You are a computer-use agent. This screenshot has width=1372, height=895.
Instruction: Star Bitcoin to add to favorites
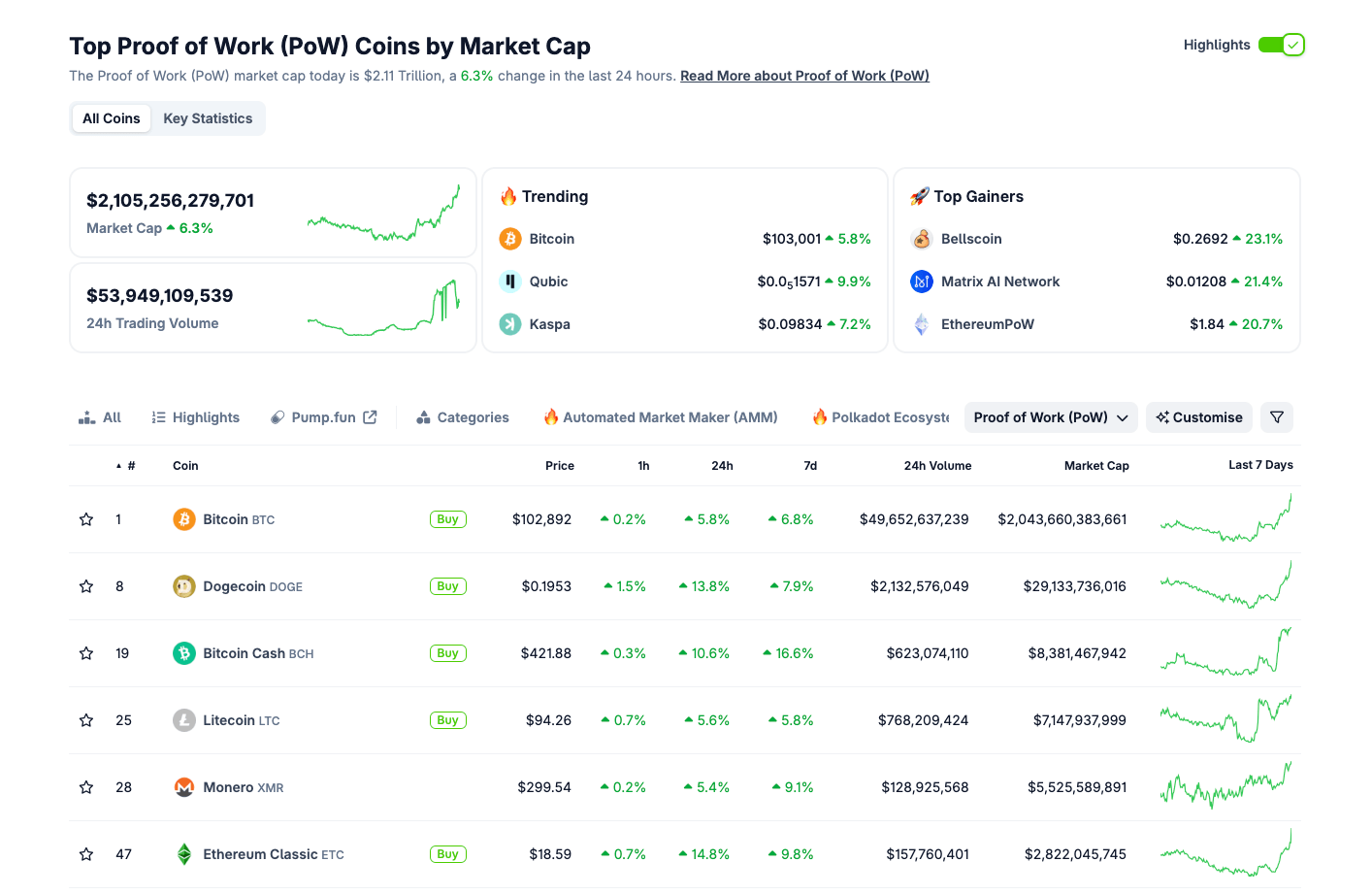coord(85,518)
